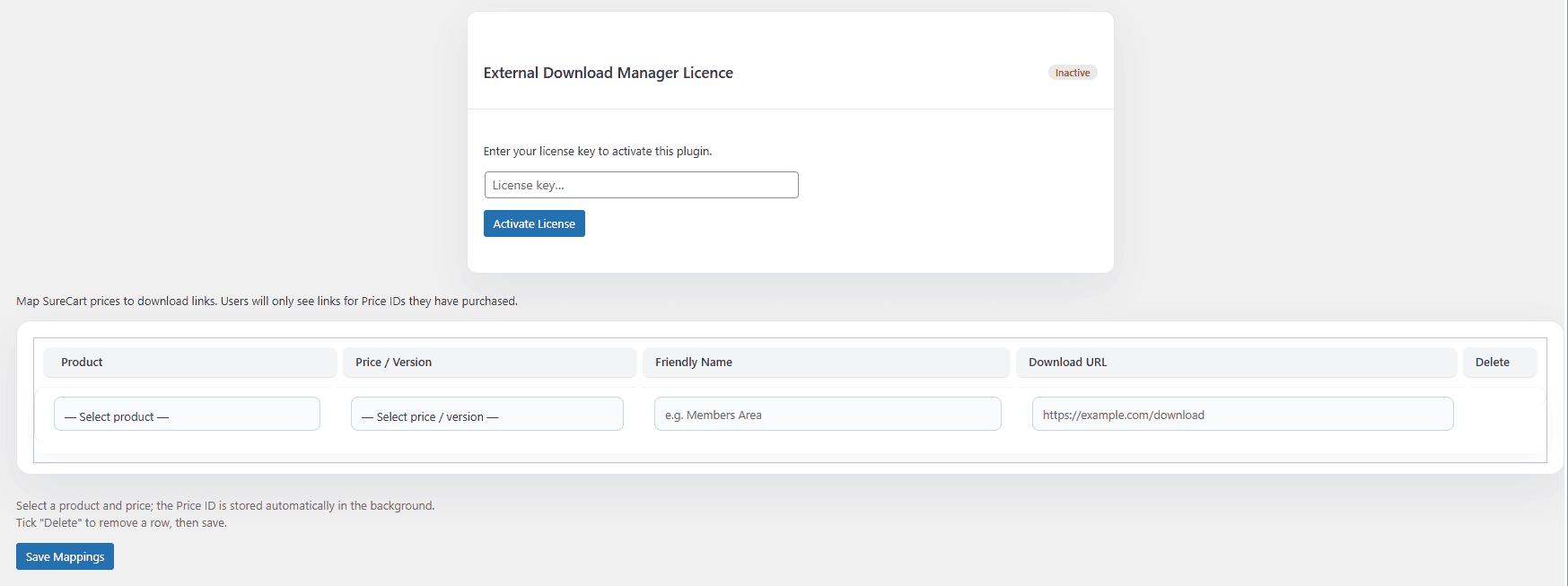
Task: Open the Select product dropdown
Action: click(187, 414)
